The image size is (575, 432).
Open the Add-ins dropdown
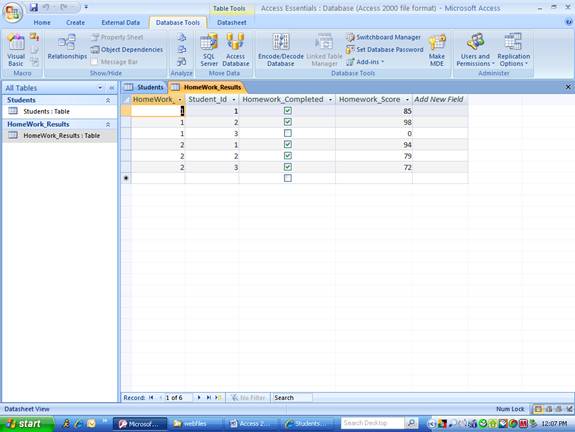(366, 62)
